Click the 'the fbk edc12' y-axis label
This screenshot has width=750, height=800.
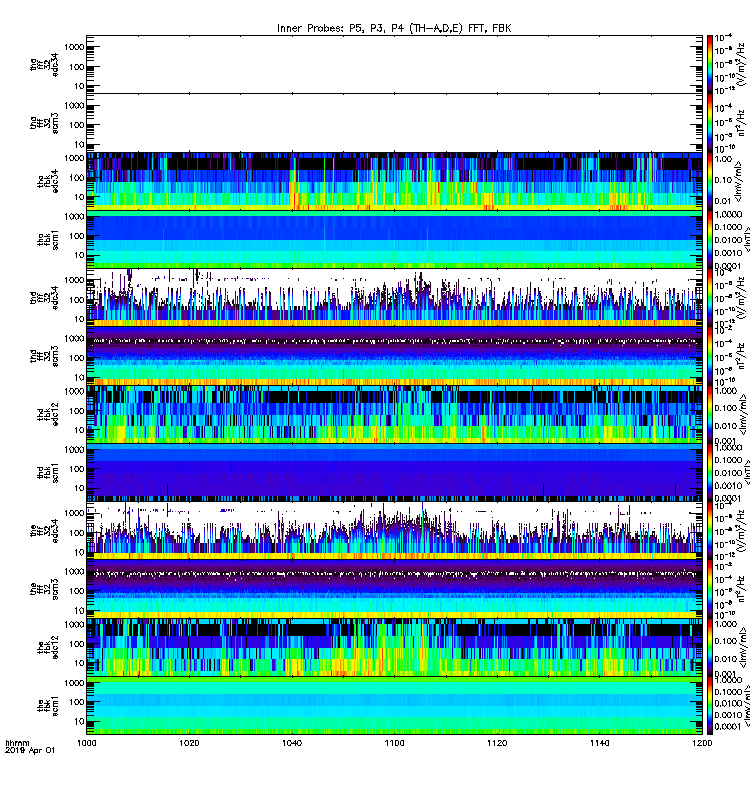tap(48, 647)
